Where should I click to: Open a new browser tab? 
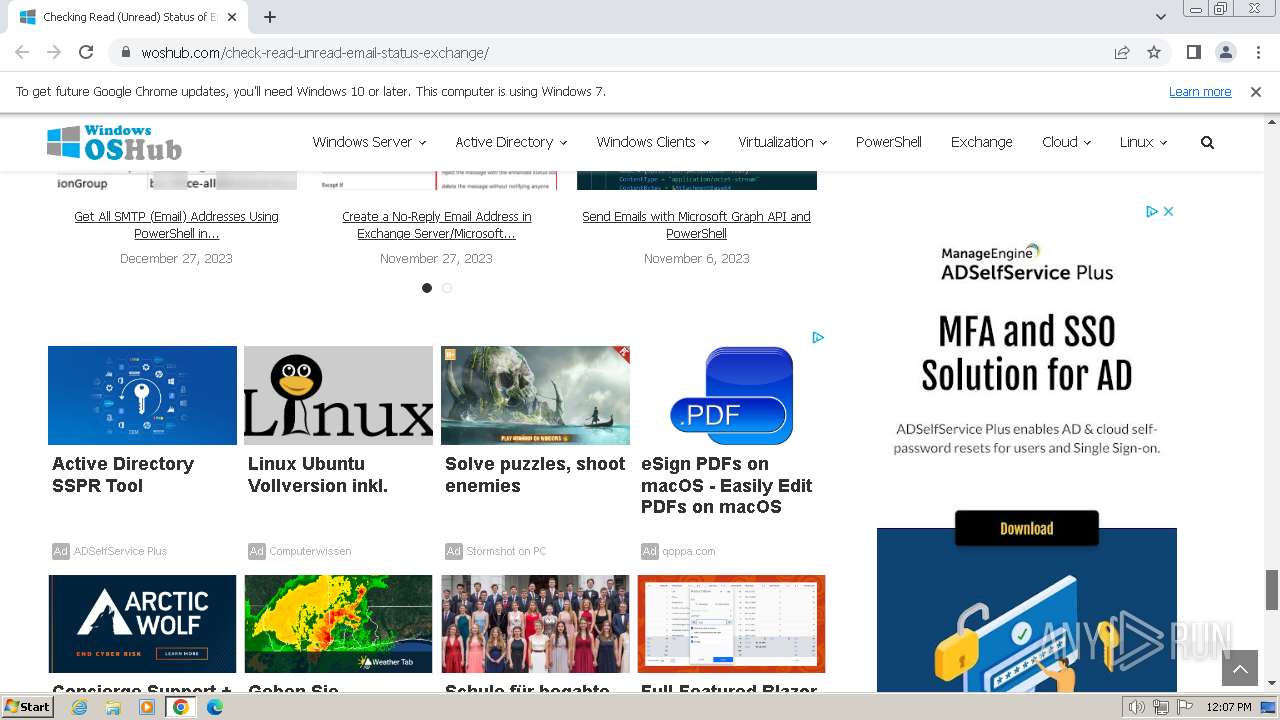pyautogui.click(x=270, y=17)
